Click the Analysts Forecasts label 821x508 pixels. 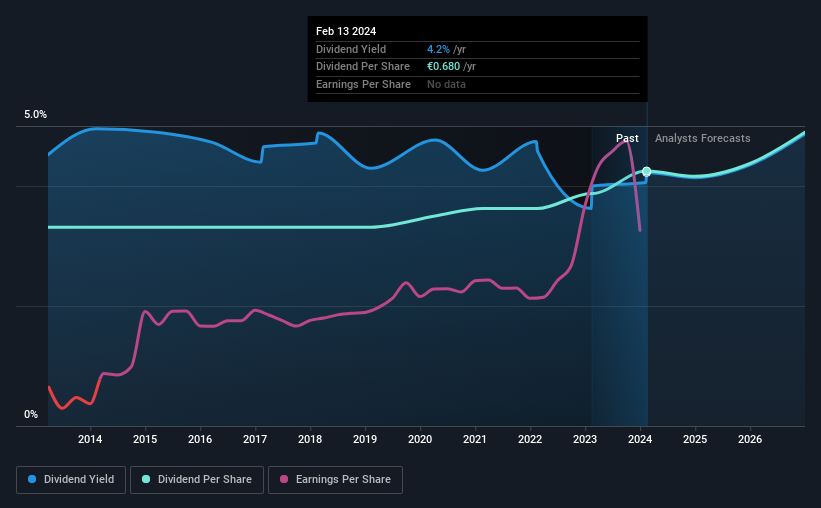click(x=703, y=138)
